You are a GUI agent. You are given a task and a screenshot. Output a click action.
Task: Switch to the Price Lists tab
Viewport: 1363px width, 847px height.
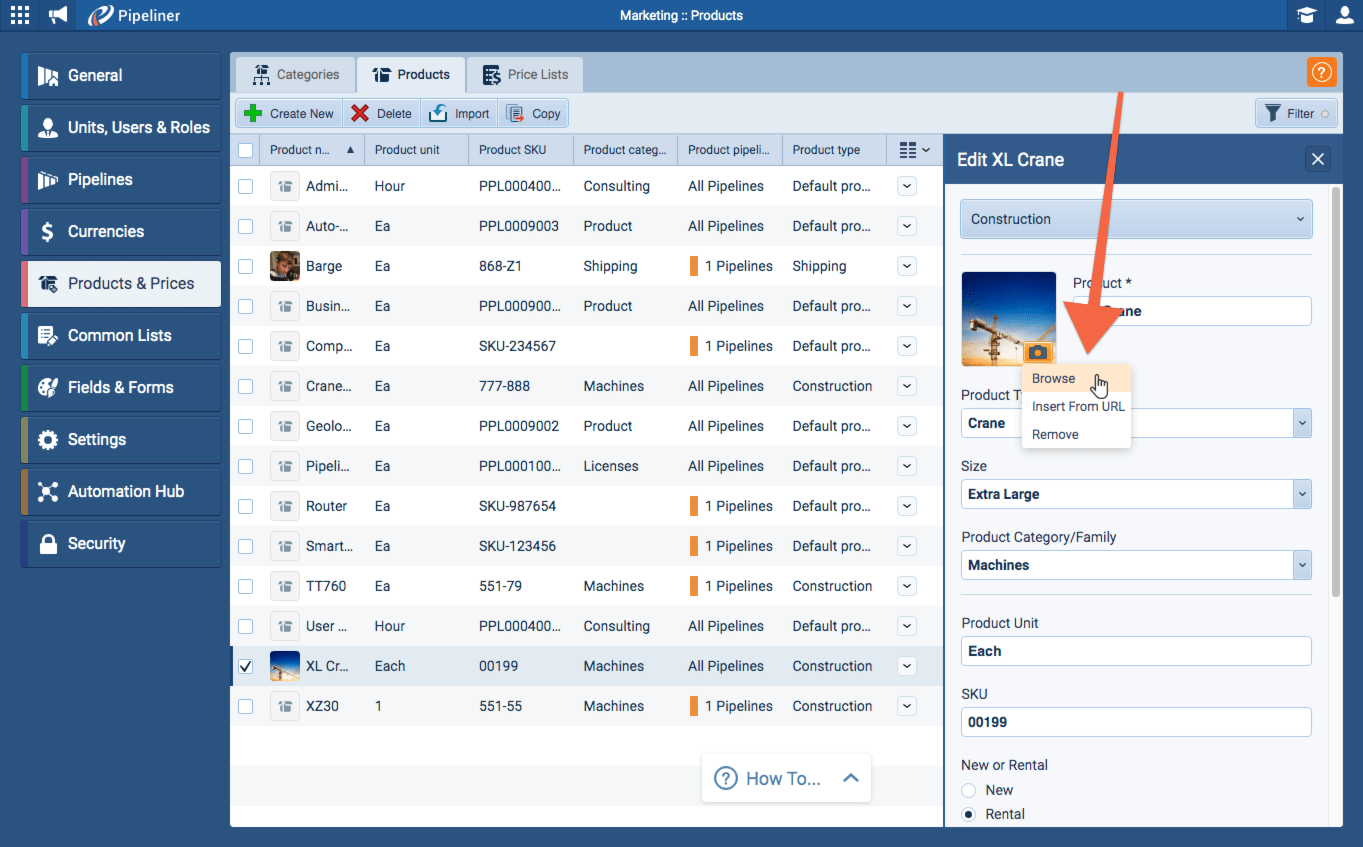tap(525, 74)
